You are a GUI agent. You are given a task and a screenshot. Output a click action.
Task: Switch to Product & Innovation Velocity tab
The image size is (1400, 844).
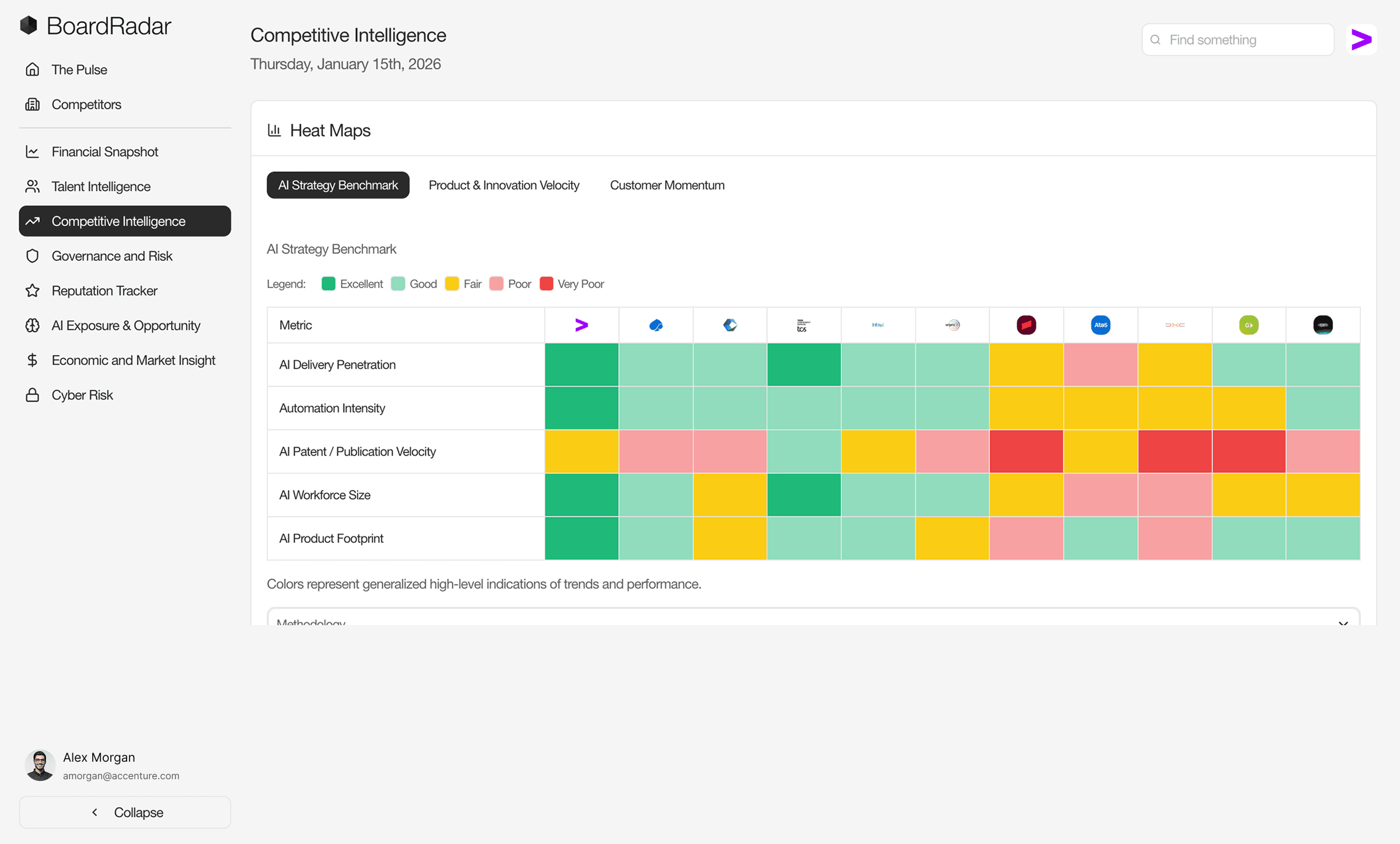coord(503,185)
